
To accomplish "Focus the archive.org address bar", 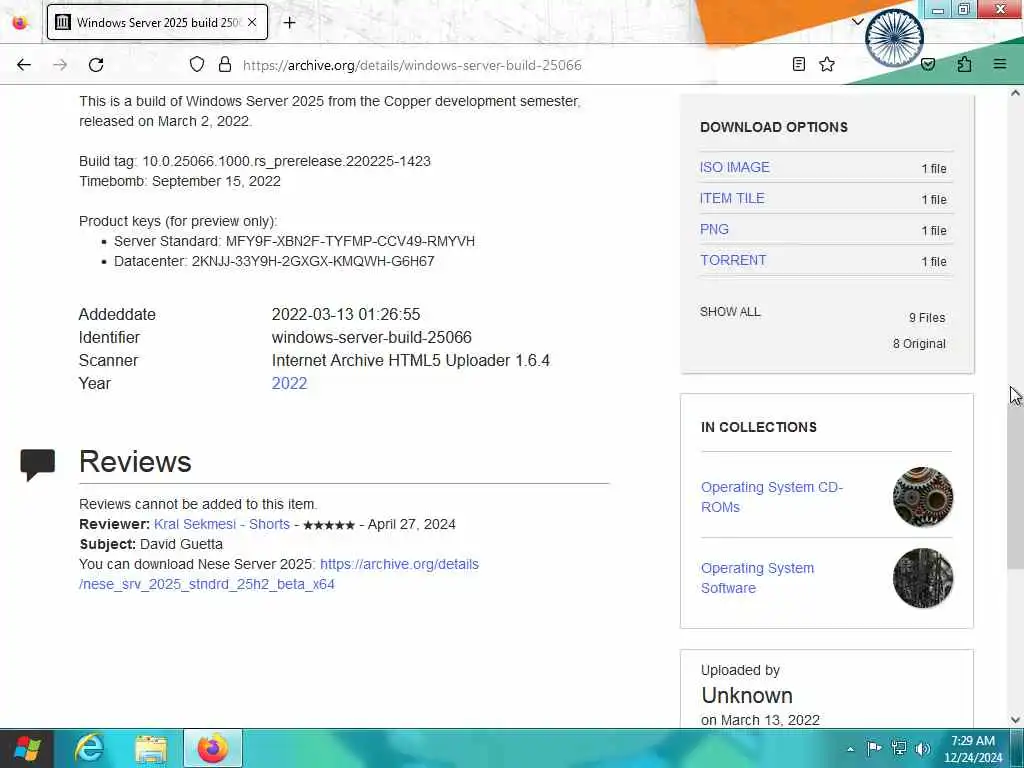I will tap(412, 65).
